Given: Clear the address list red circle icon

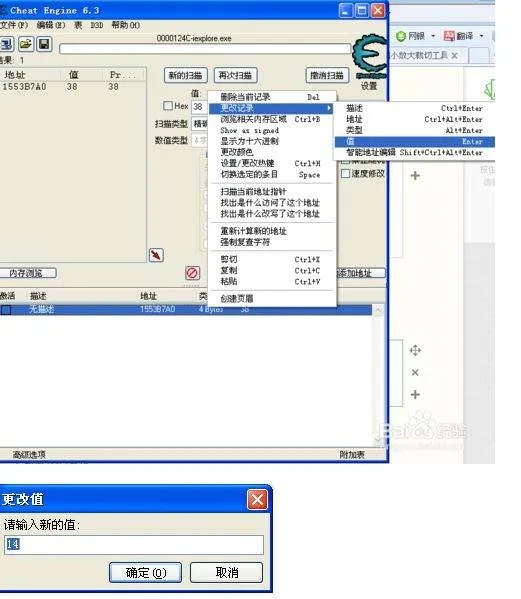Looking at the screenshot, I should pos(192,273).
